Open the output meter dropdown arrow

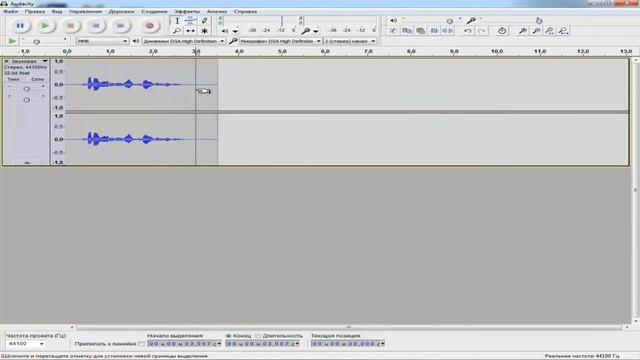coord(236,31)
